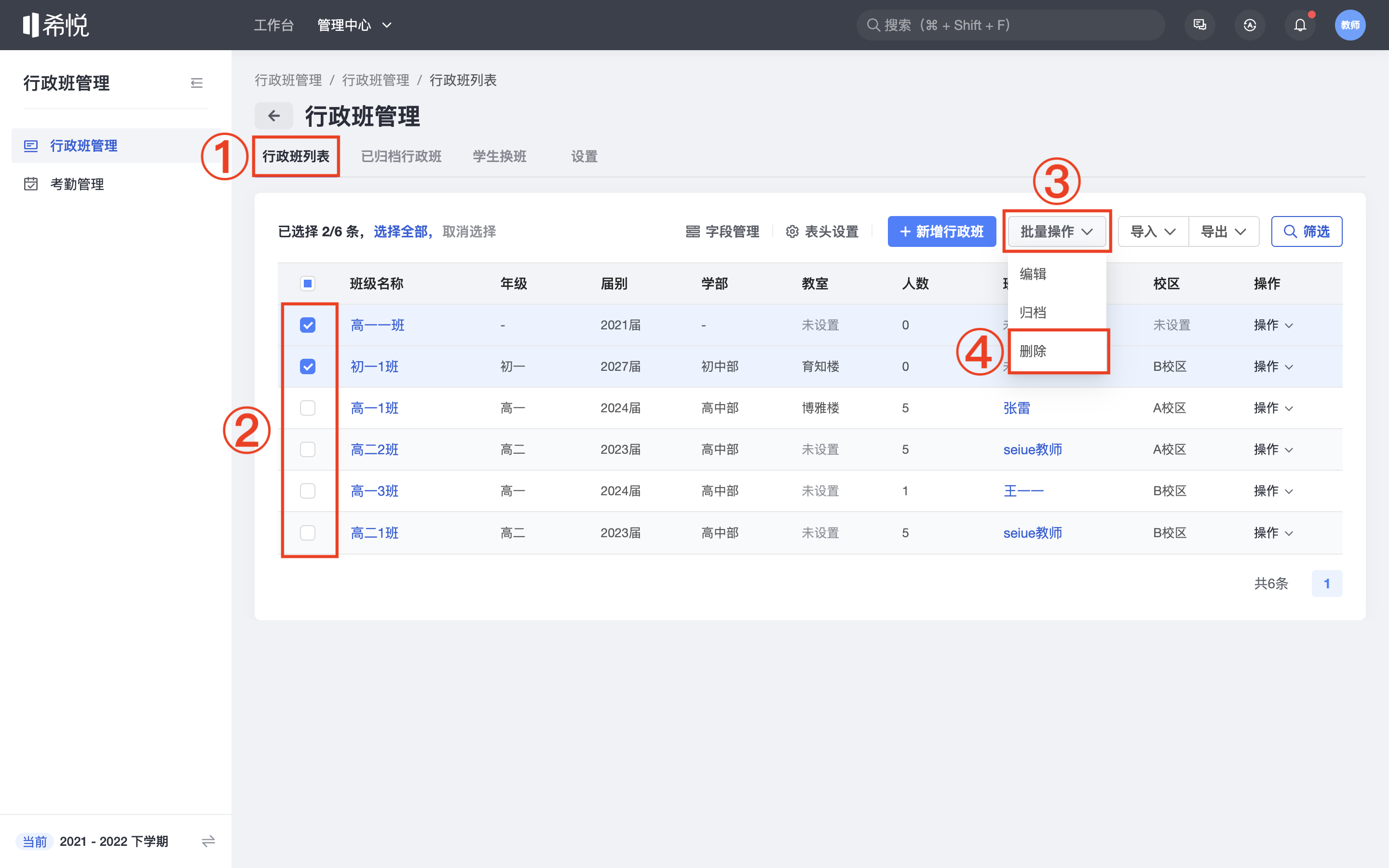Open the 导出 dropdown

click(x=1224, y=231)
